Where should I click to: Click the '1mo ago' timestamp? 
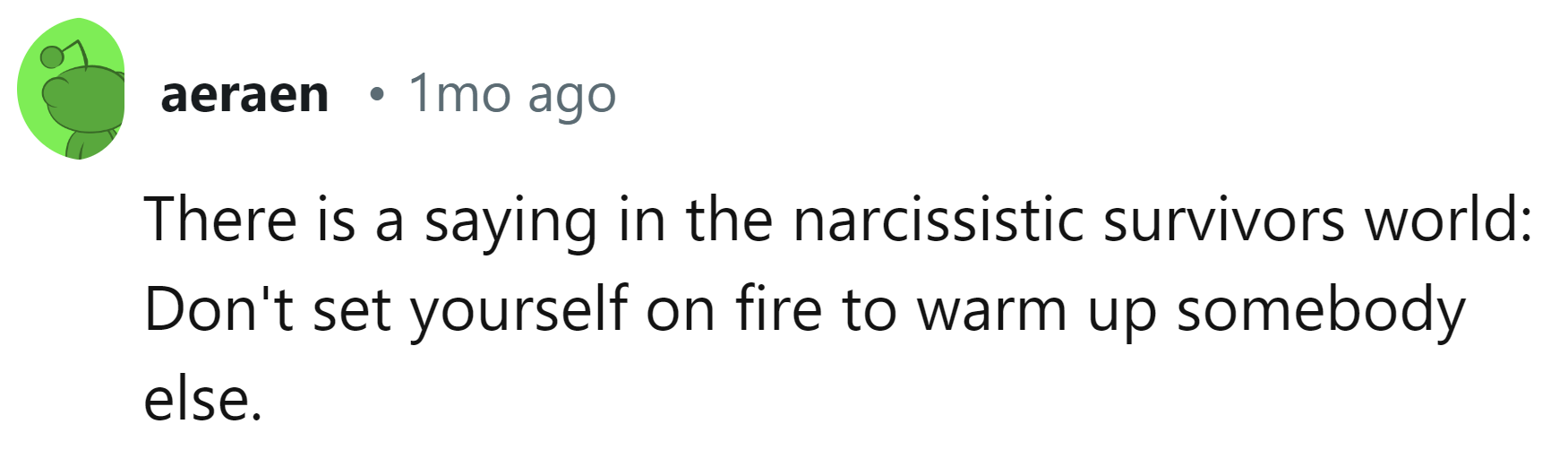click(x=511, y=94)
